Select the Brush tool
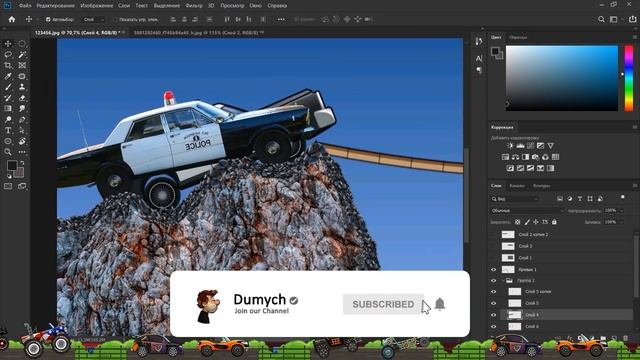 click(x=8, y=87)
